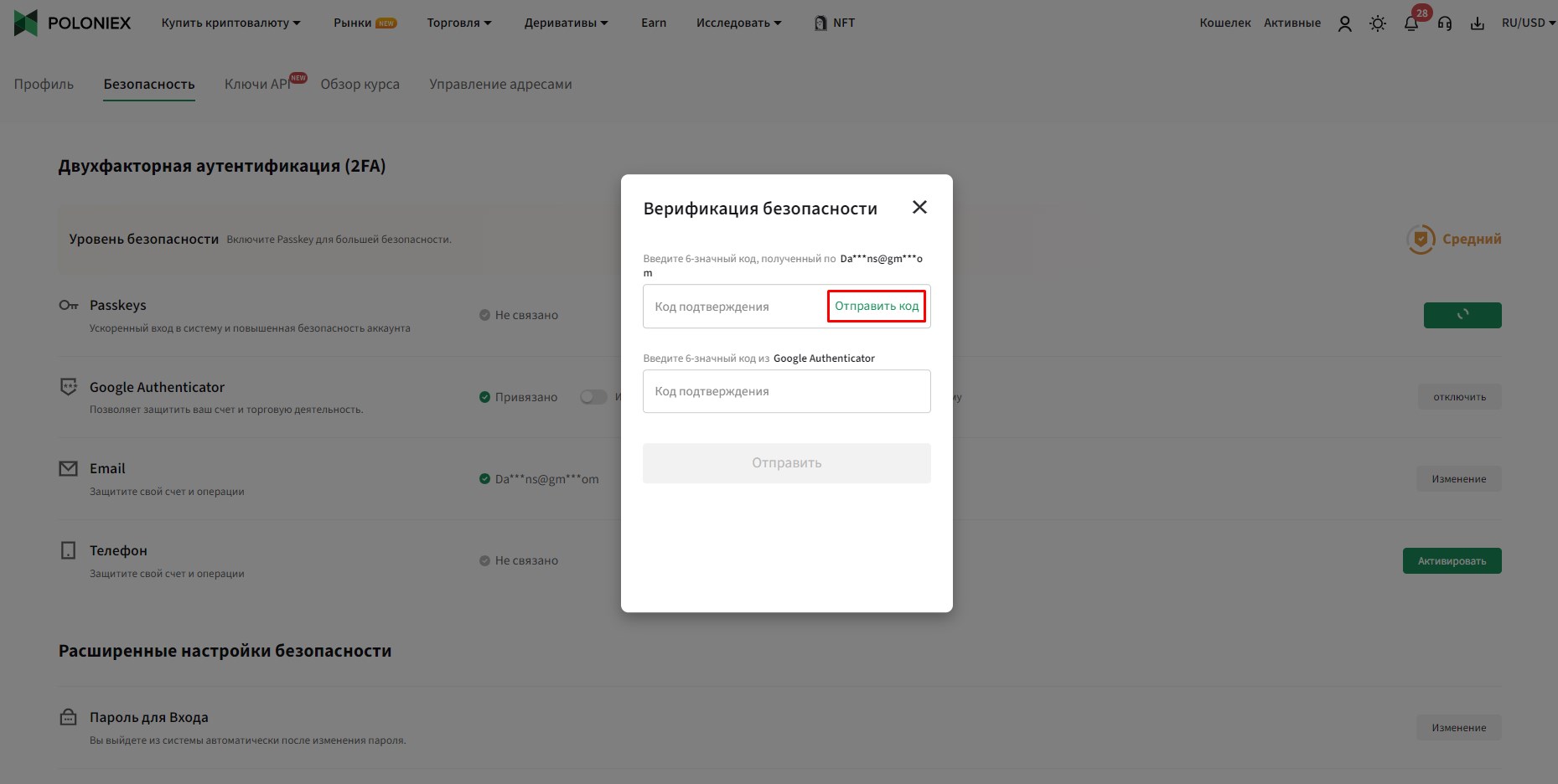Click Изменение for Пароль для Входа

(x=1459, y=728)
